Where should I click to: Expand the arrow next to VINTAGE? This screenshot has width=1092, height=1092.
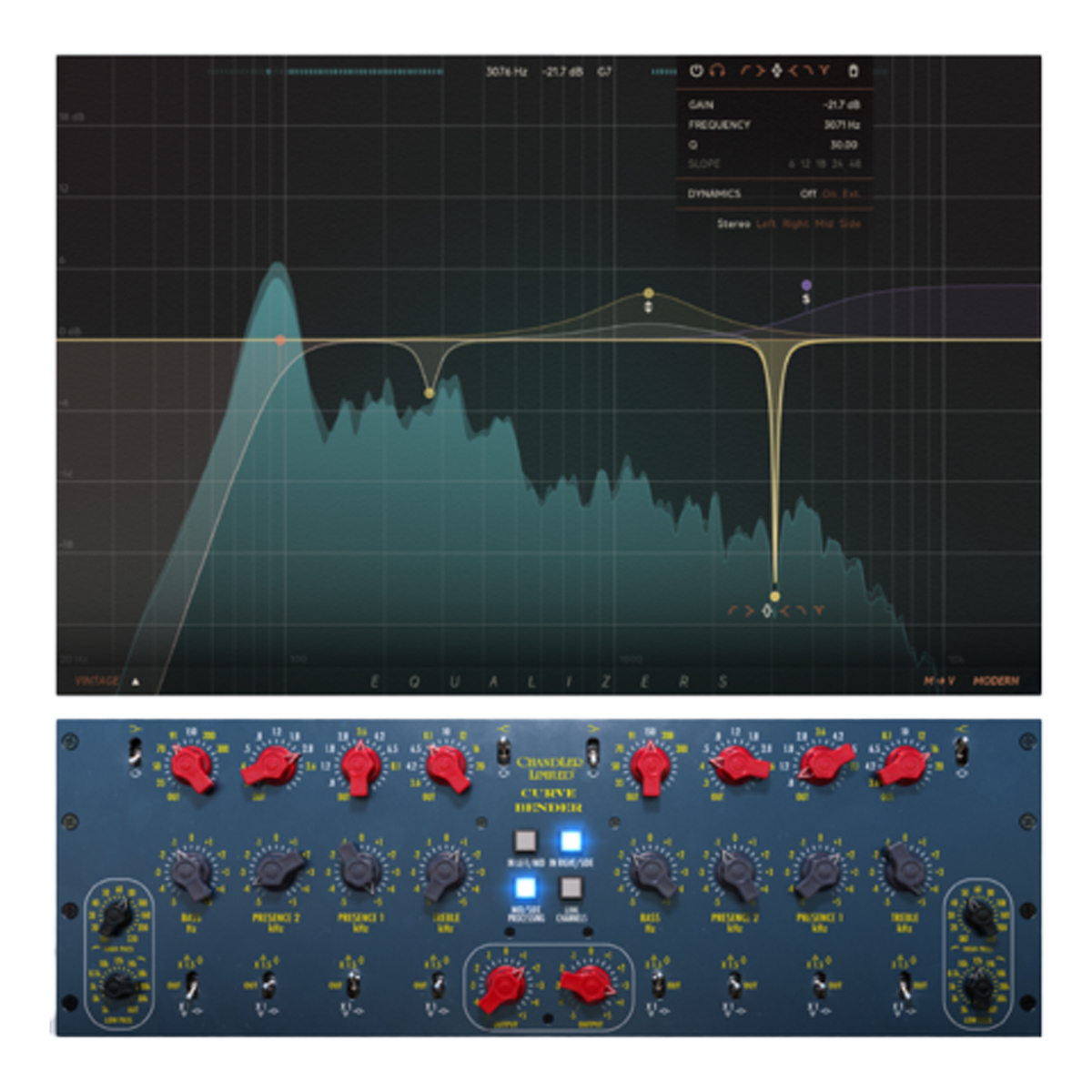point(136,681)
